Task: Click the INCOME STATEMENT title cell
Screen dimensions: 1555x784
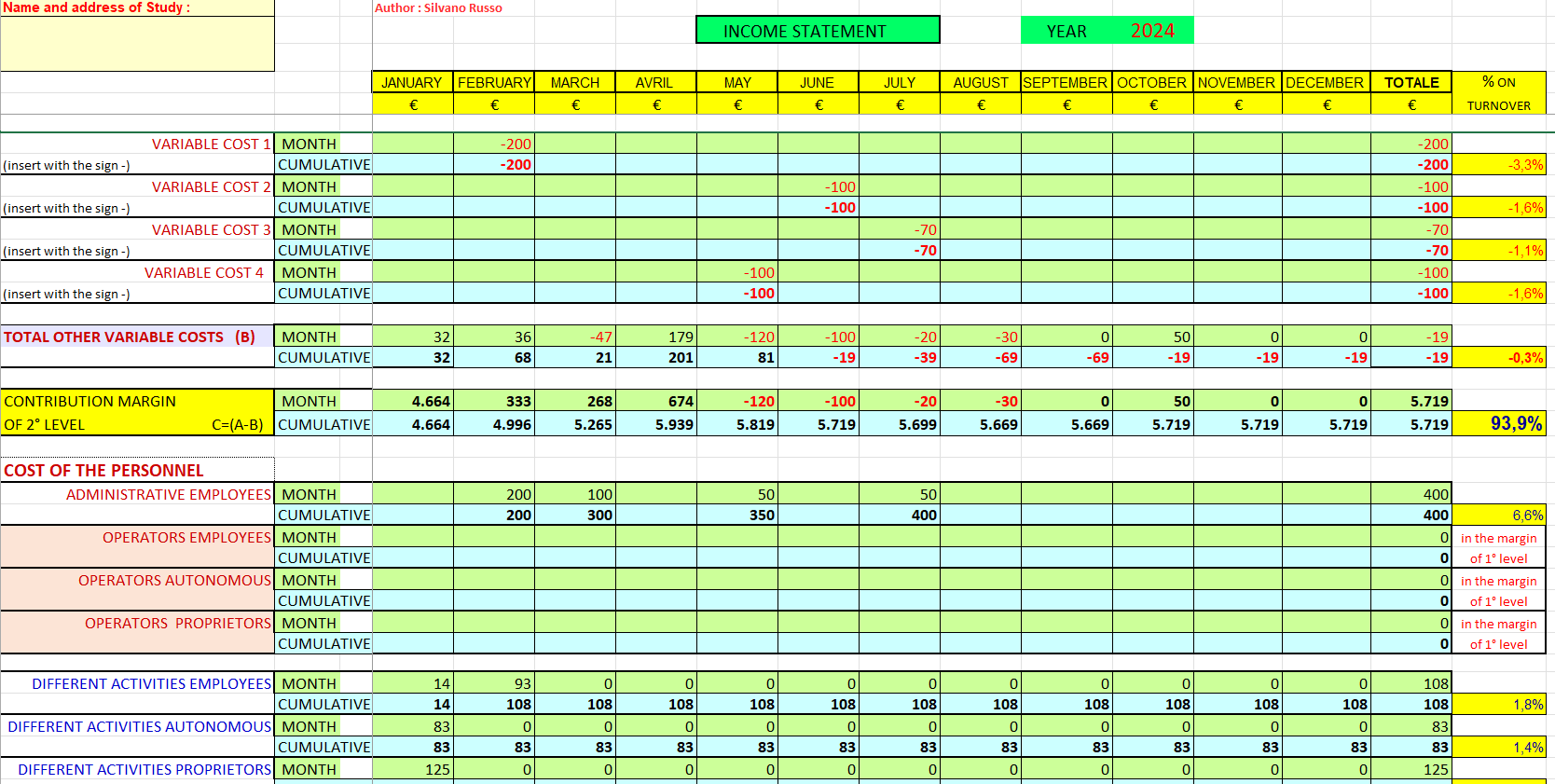Action: (x=818, y=30)
